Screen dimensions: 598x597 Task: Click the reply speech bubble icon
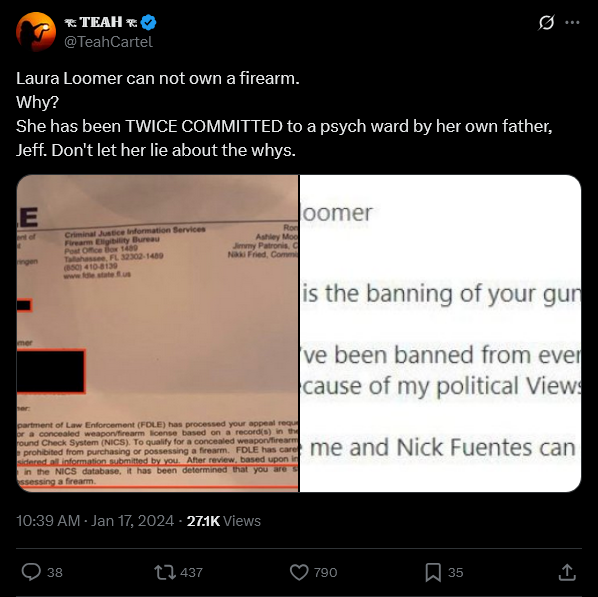tap(31, 572)
